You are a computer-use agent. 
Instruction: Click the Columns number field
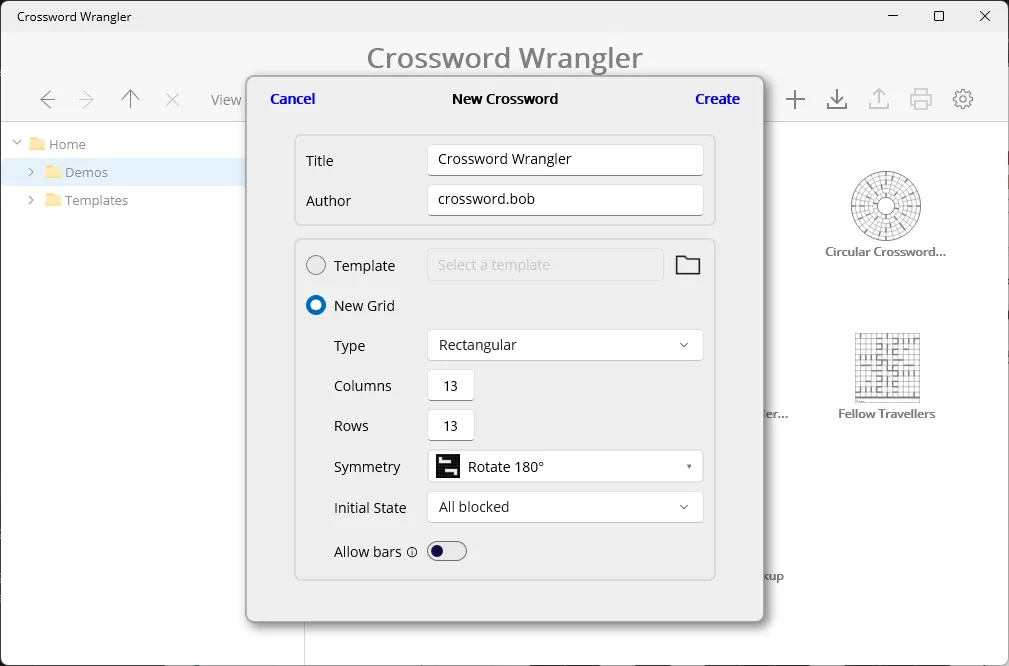click(450, 385)
